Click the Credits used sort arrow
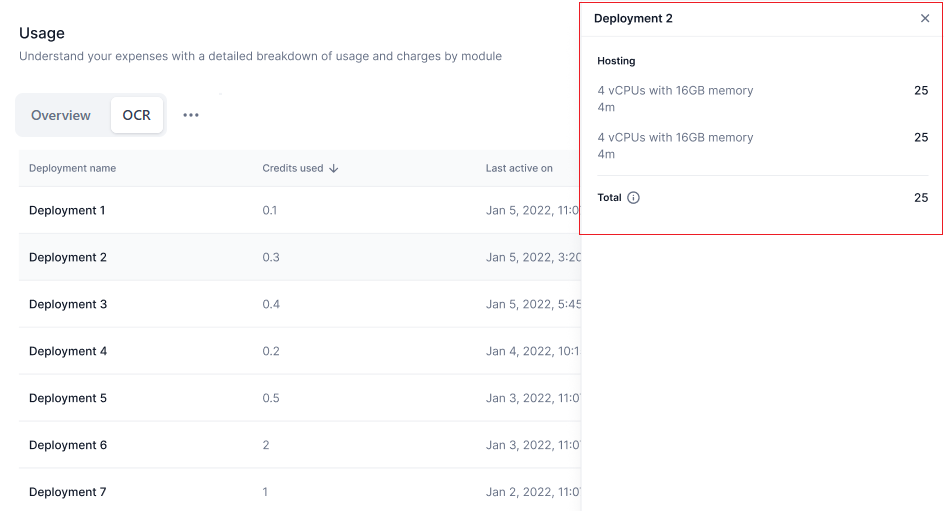The width and height of the screenshot is (949, 515). (x=334, y=169)
